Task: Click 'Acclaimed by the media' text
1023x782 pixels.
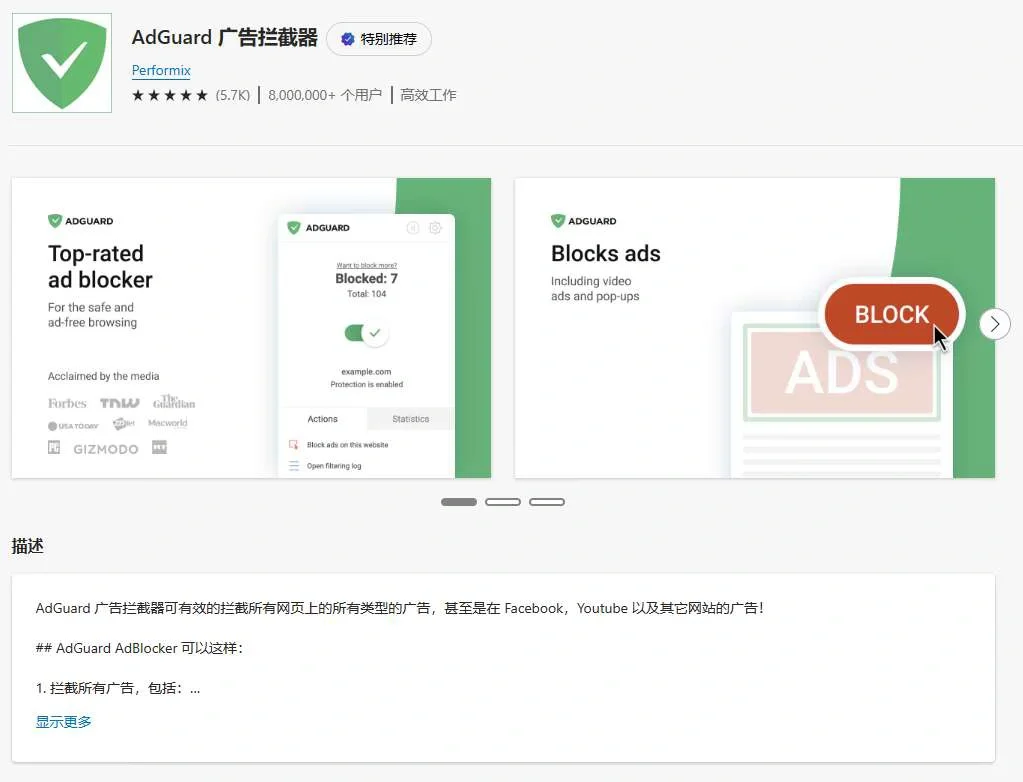Action: point(103,376)
